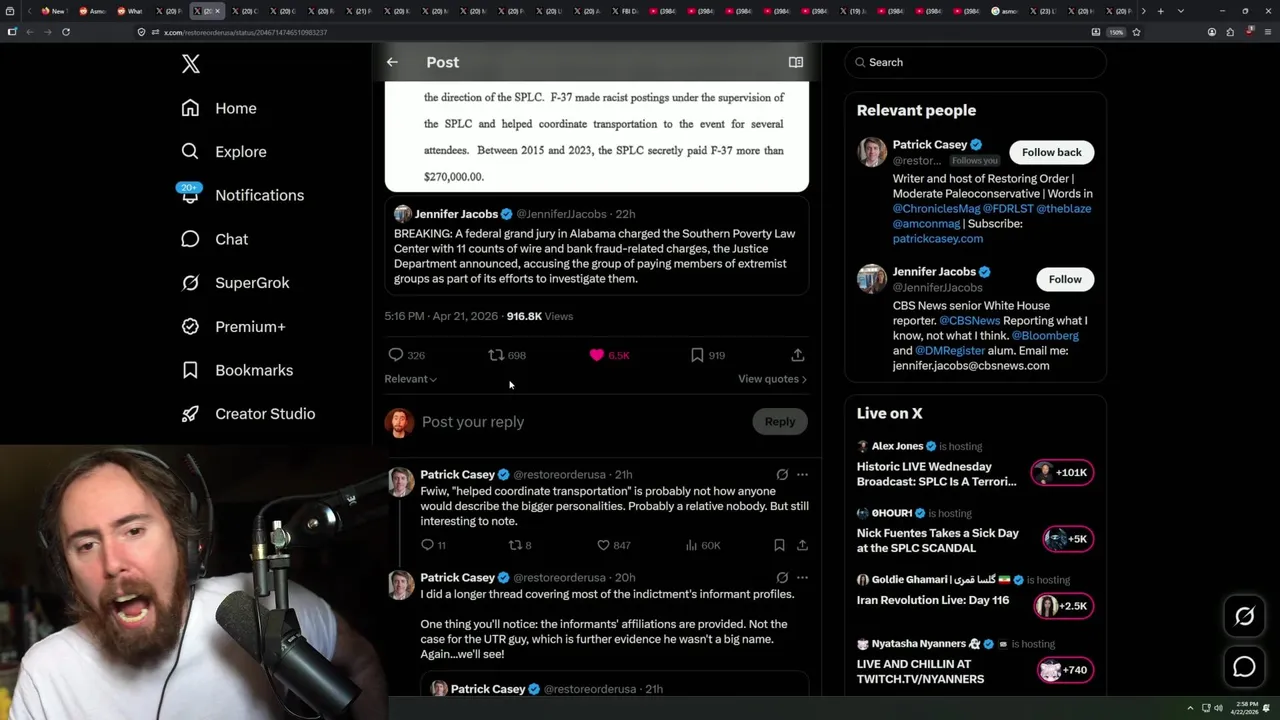Screen dimensions: 1280x720
Task: Open Patrick Casey avatar in Relevant people
Action: pos(872,152)
